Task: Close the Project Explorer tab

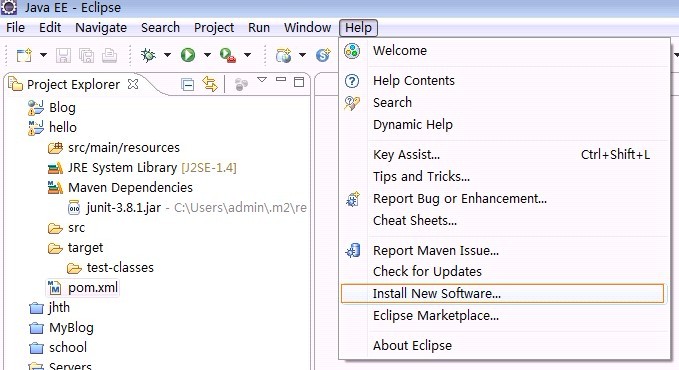Action: click(x=133, y=84)
